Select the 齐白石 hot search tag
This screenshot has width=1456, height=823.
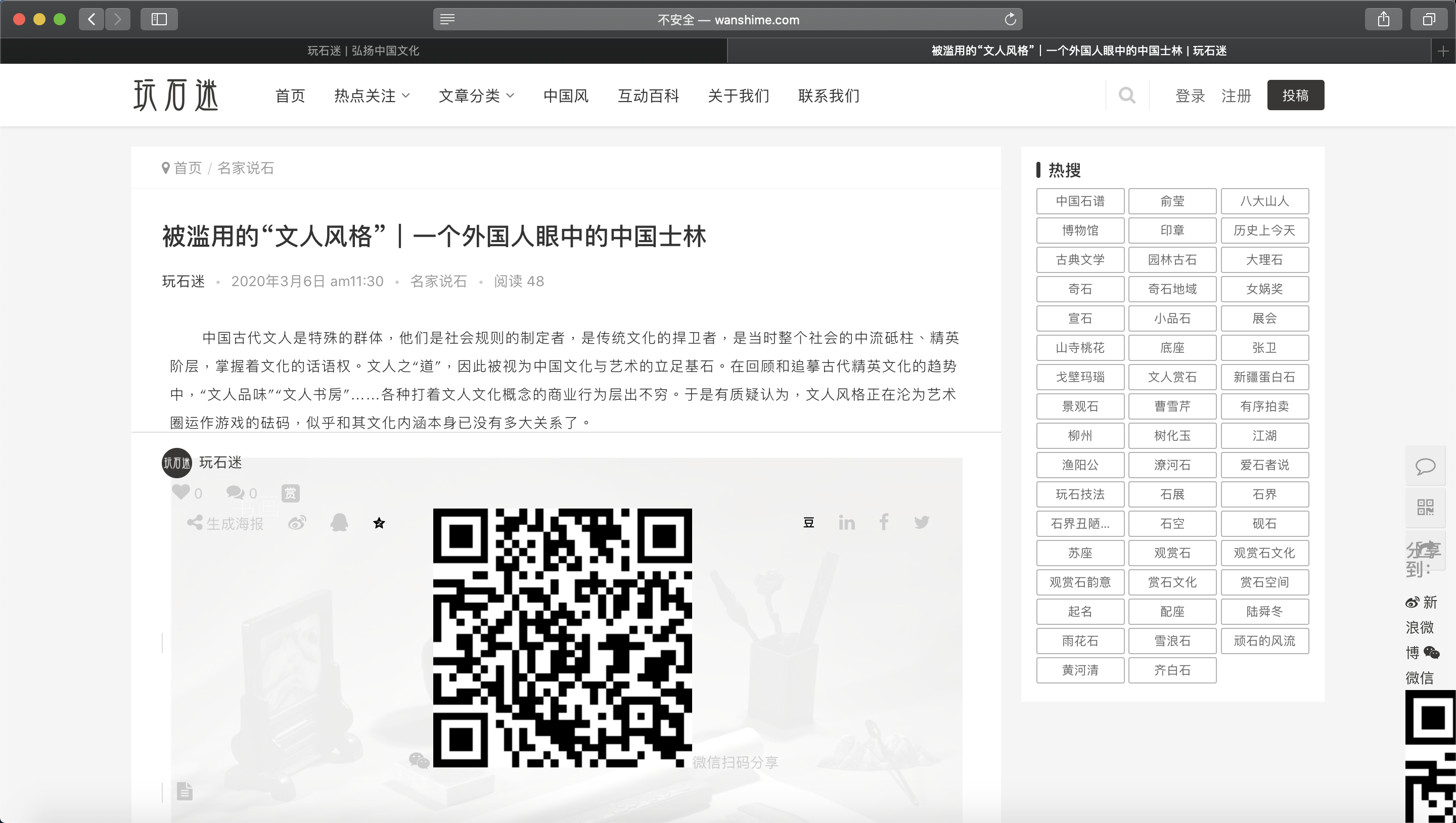[1172, 670]
